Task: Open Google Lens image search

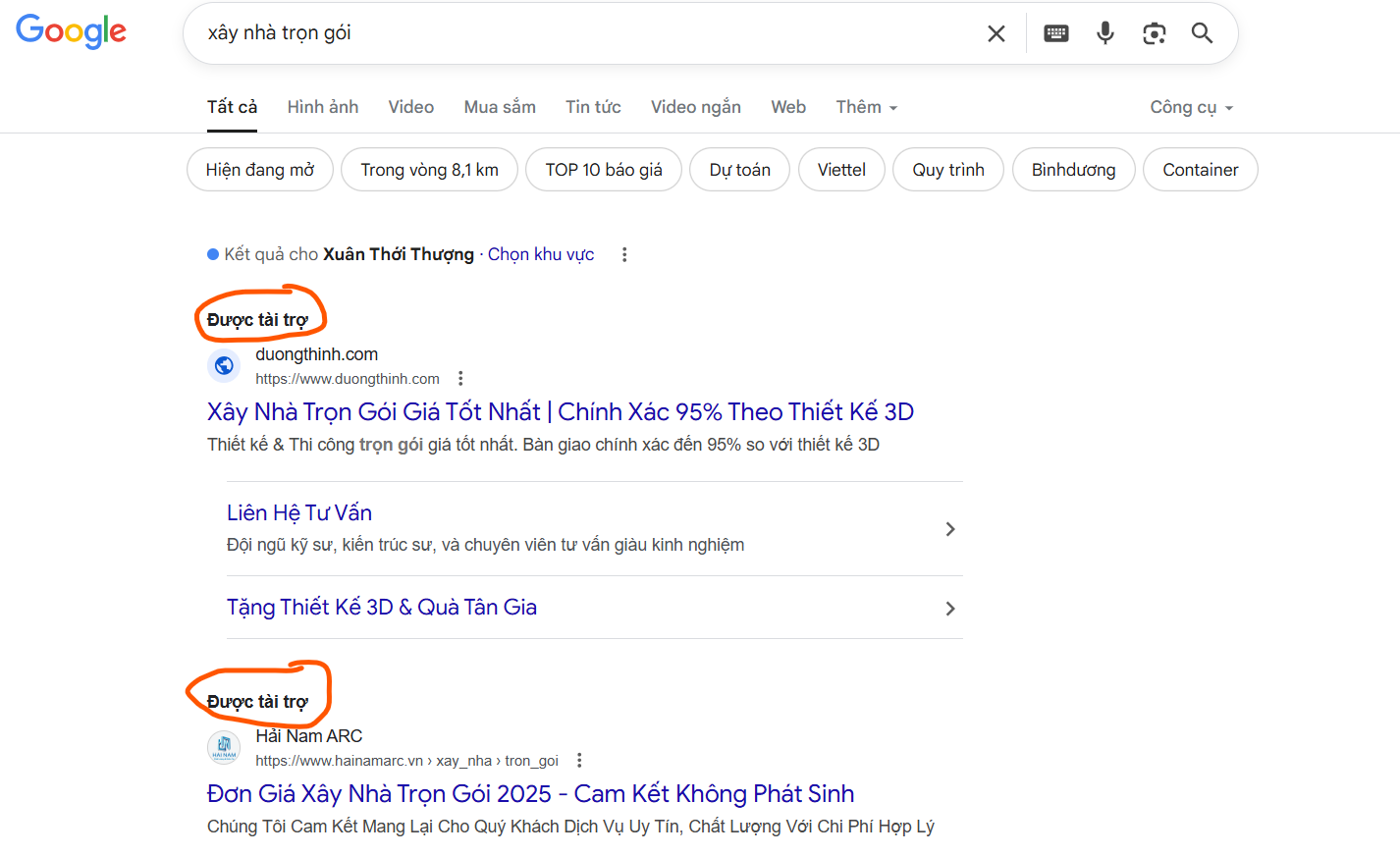Action: 1155,33
